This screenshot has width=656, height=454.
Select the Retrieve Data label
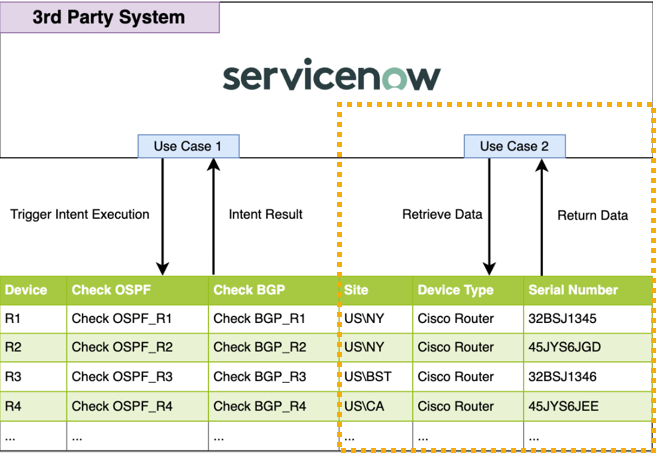[x=442, y=214]
